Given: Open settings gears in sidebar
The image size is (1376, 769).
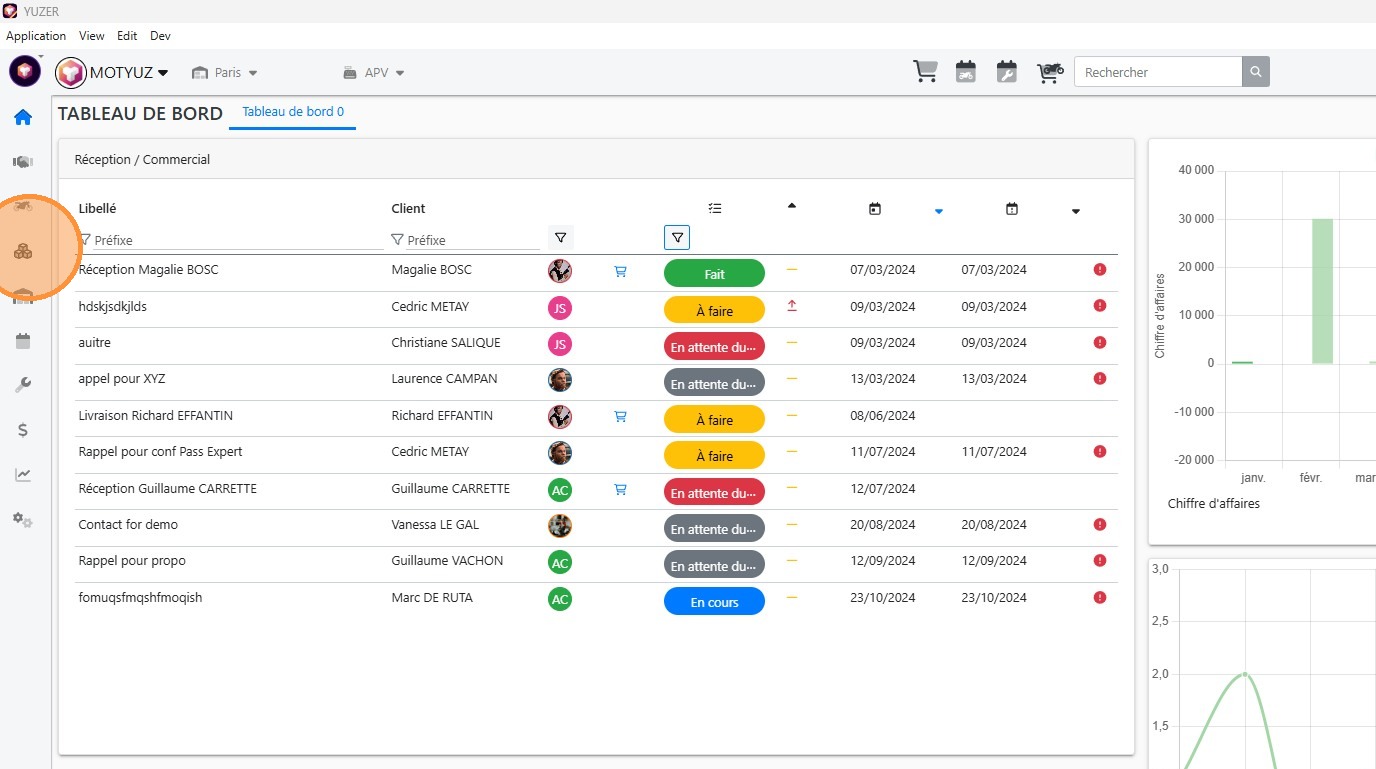Looking at the screenshot, I should point(23,520).
